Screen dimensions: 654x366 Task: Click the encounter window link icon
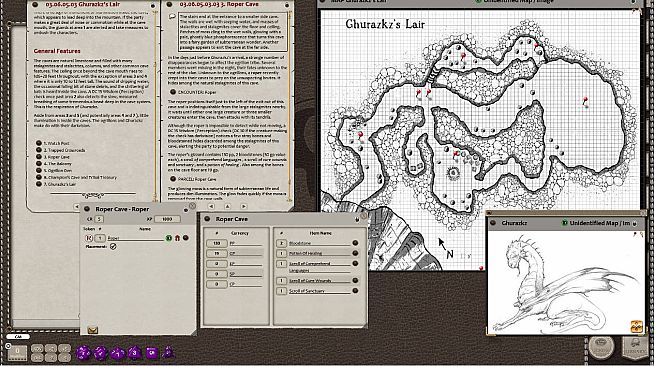(87, 209)
